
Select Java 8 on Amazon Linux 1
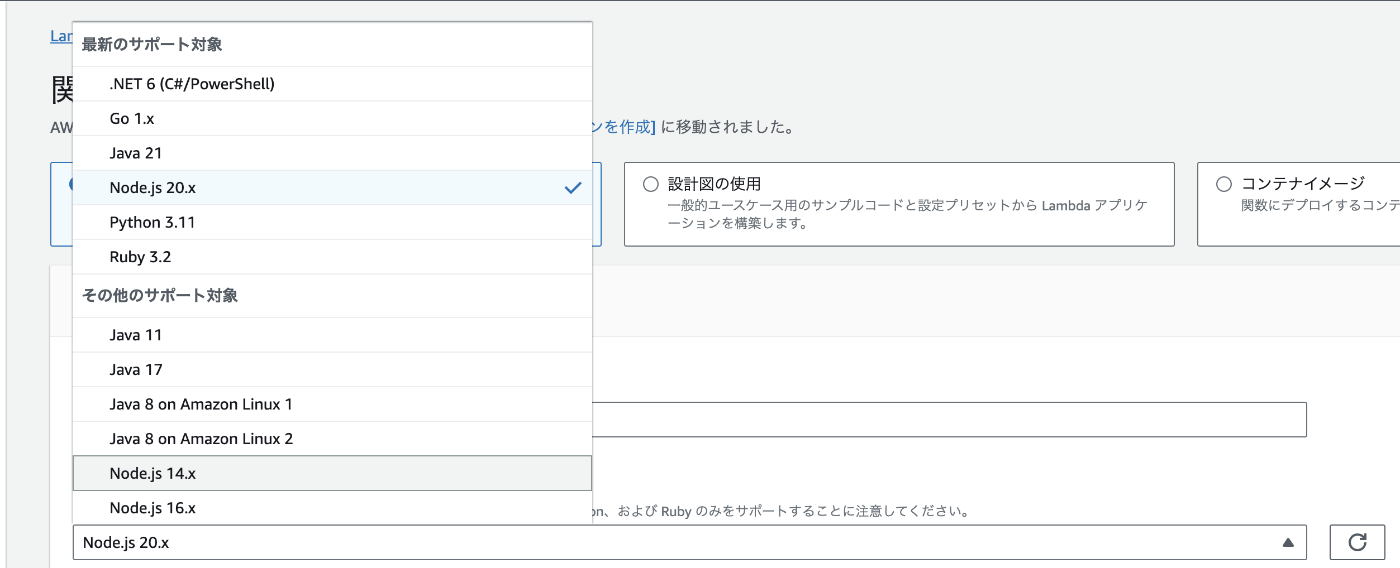point(332,404)
